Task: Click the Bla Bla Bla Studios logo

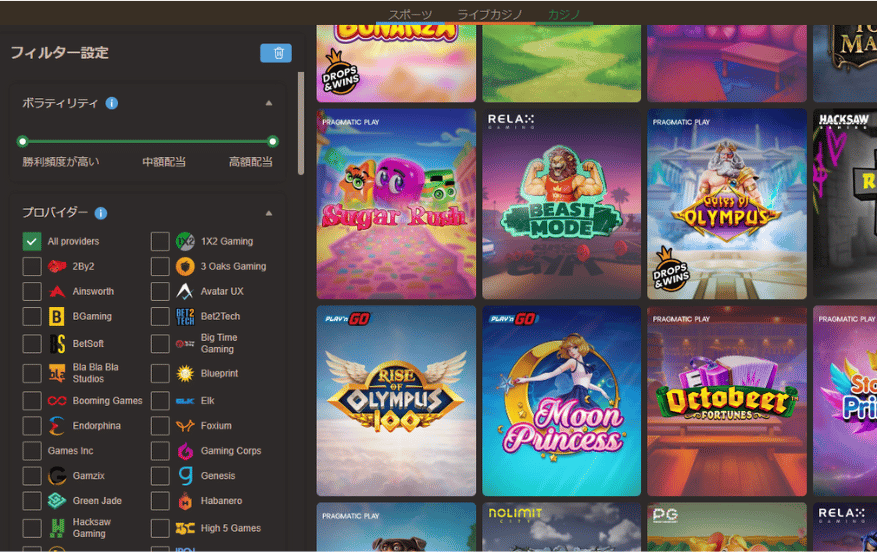Action: 57,373
